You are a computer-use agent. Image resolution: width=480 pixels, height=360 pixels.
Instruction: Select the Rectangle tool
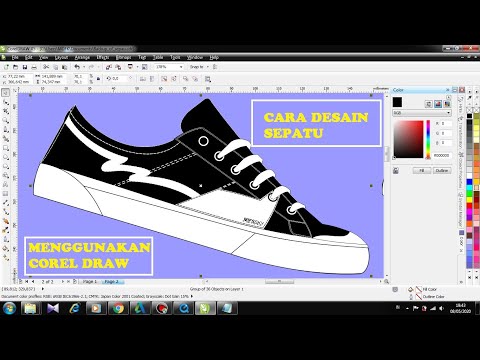click(6, 148)
